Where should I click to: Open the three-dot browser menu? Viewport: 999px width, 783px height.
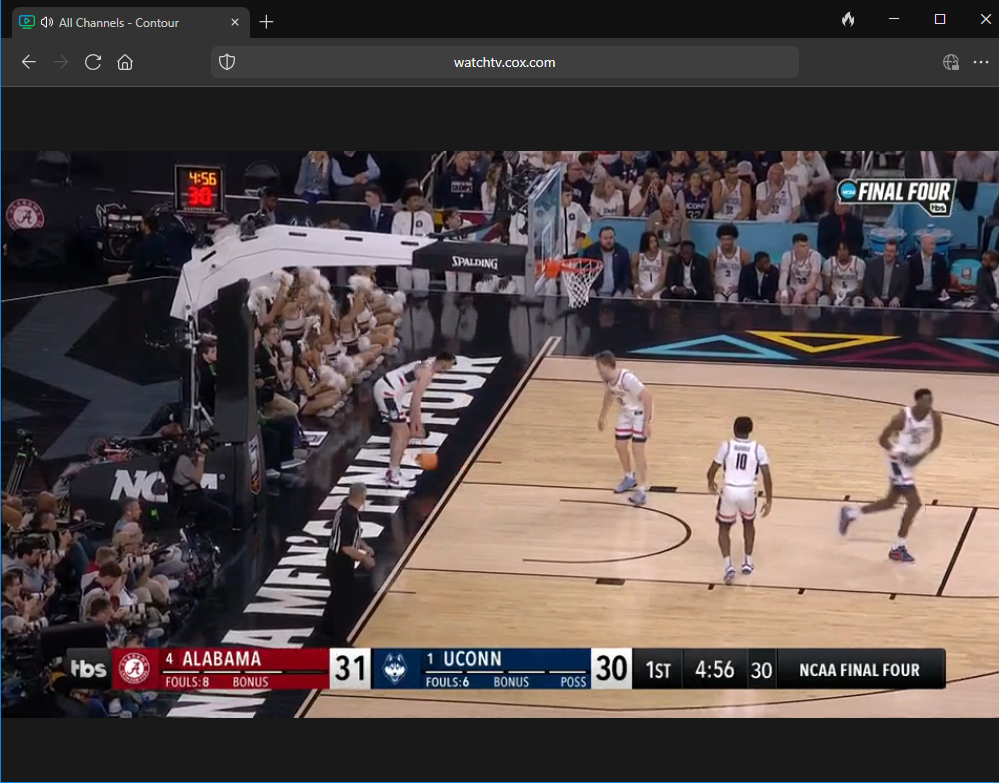tap(981, 62)
